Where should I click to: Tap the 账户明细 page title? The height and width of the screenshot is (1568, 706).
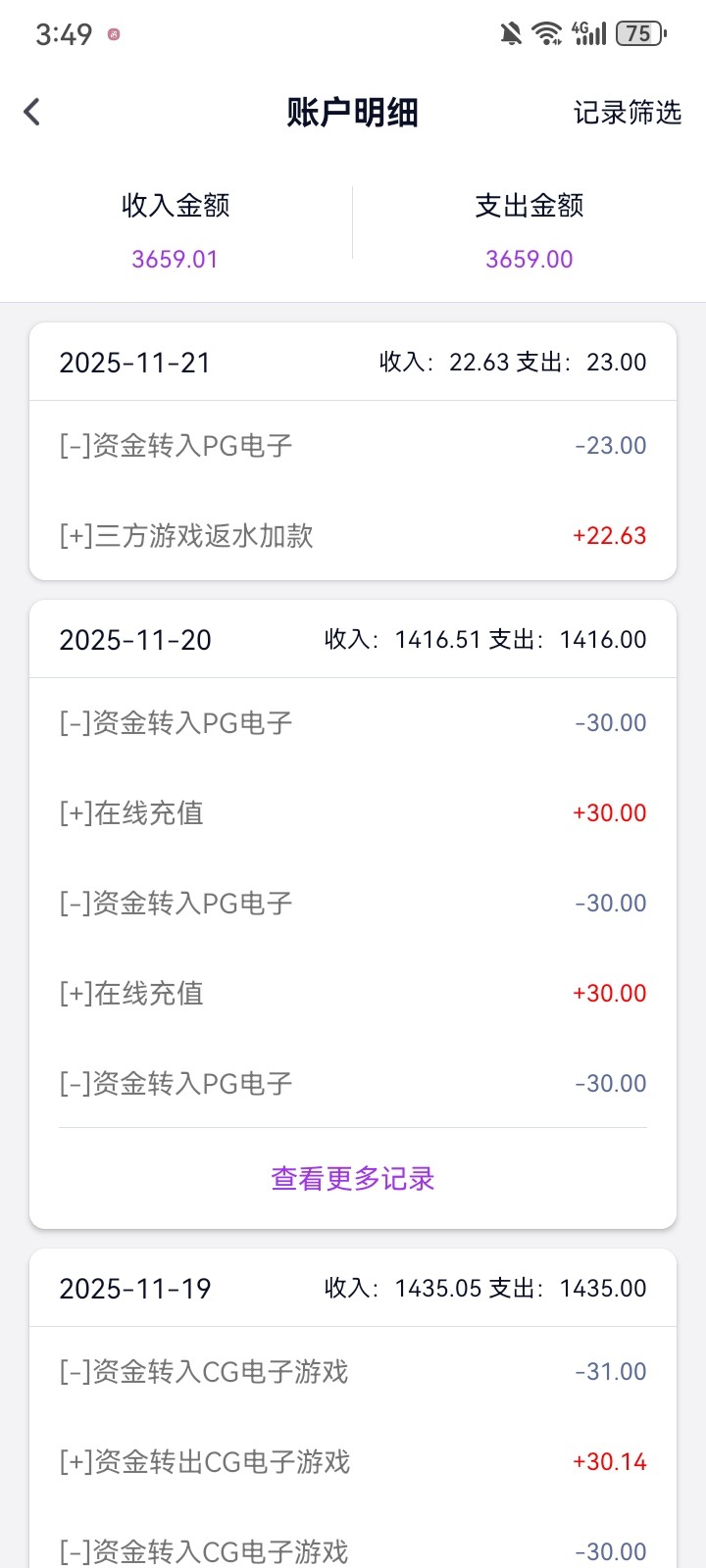click(352, 113)
